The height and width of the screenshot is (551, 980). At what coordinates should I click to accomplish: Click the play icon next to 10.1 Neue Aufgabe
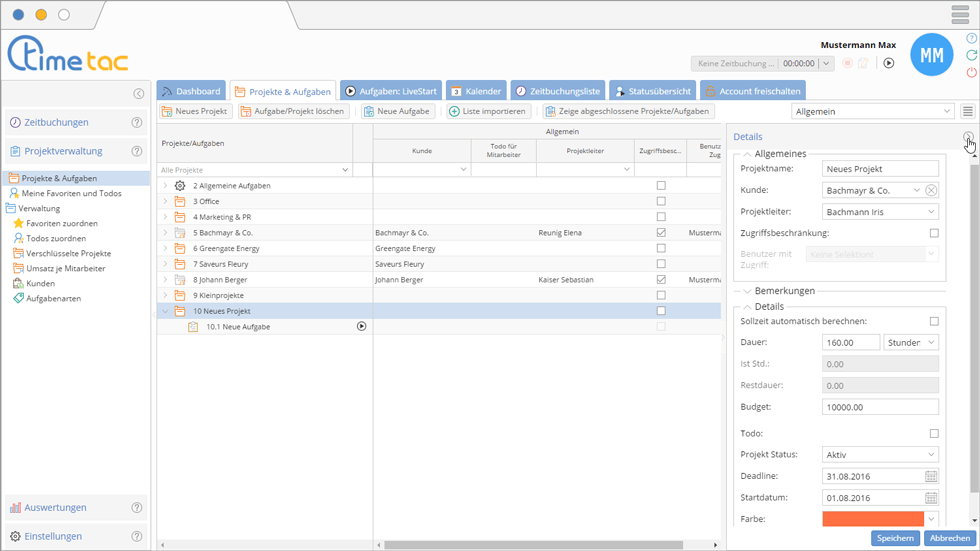pos(361,327)
